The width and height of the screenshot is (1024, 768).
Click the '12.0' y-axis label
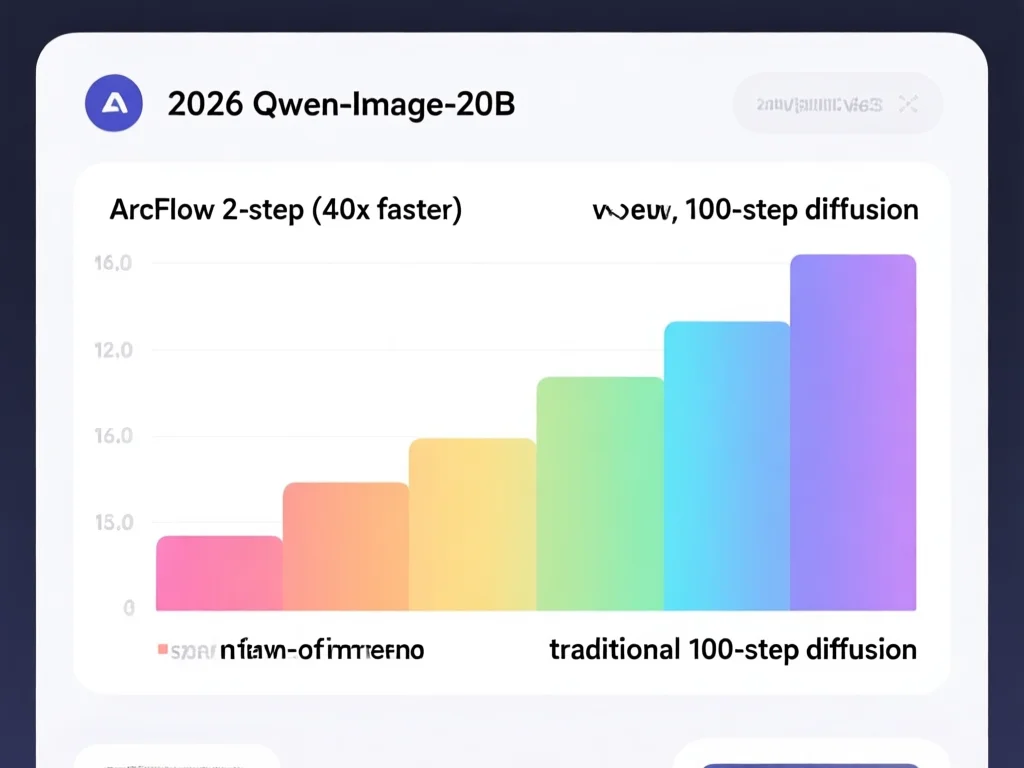[113, 350]
